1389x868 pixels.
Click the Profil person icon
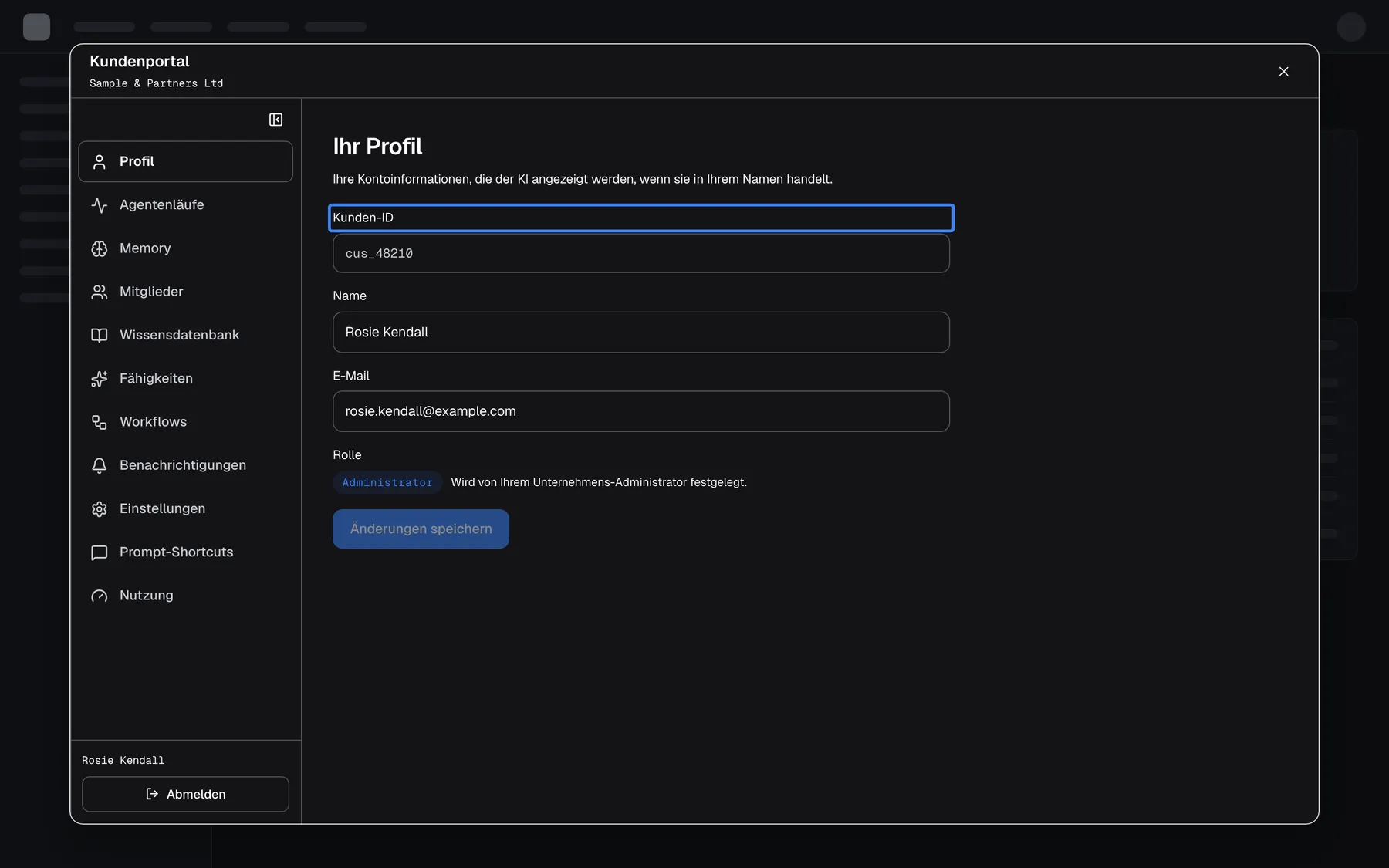99,162
